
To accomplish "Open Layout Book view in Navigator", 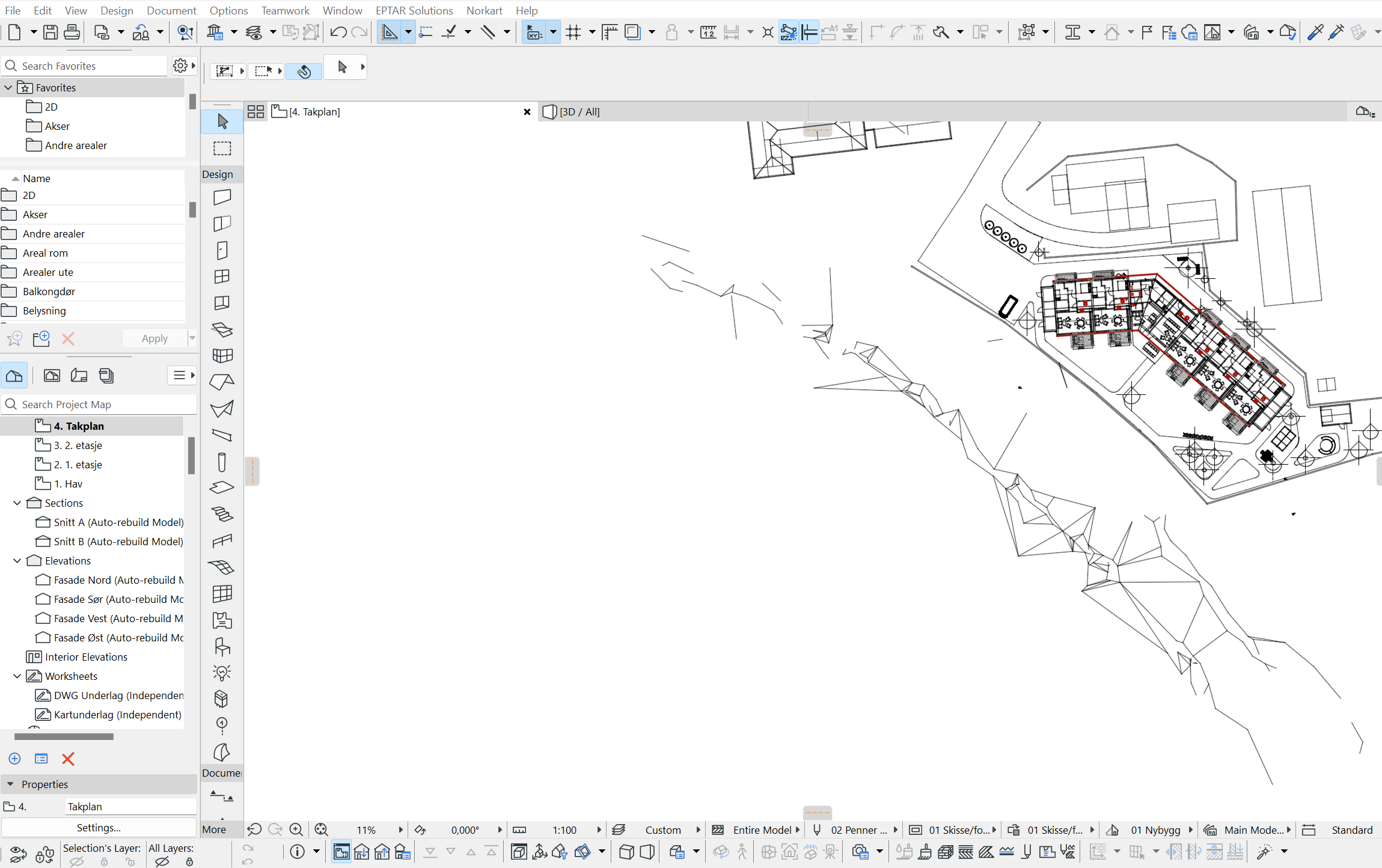I will (x=79, y=376).
